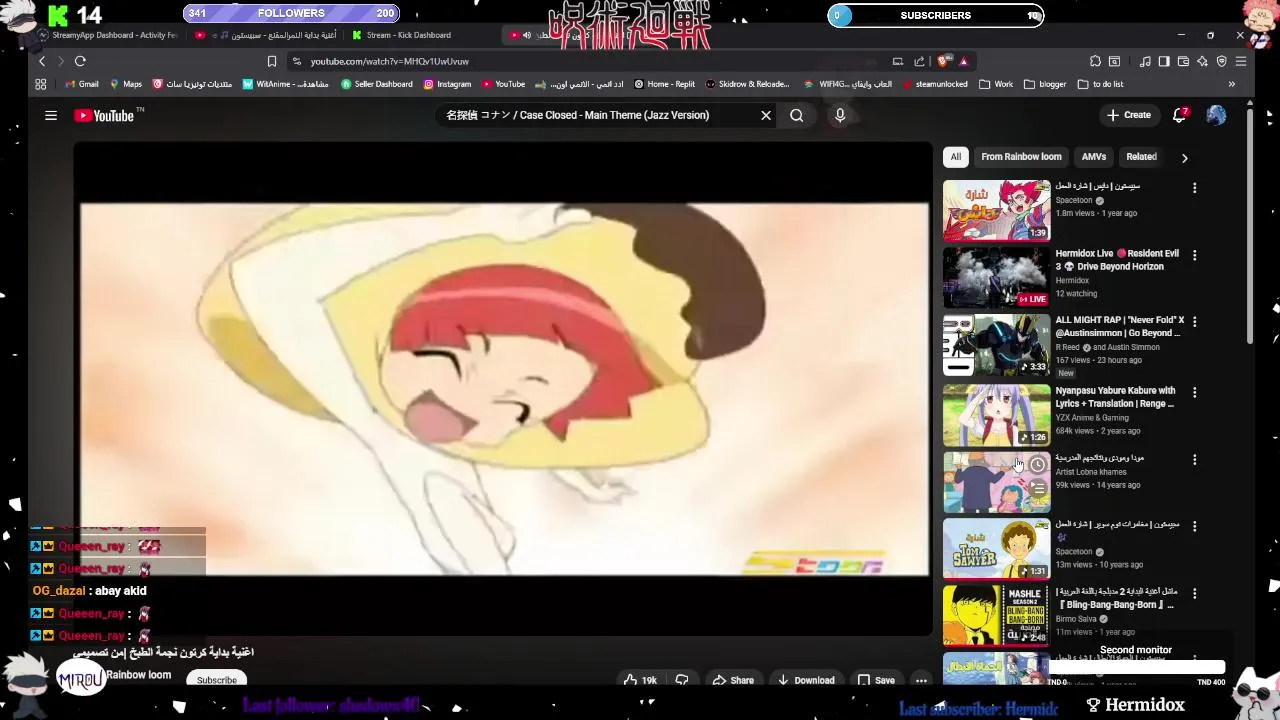Viewport: 1280px width, 720px height.
Task: Open ALL MIGHT RAP video title
Action: point(1119,327)
